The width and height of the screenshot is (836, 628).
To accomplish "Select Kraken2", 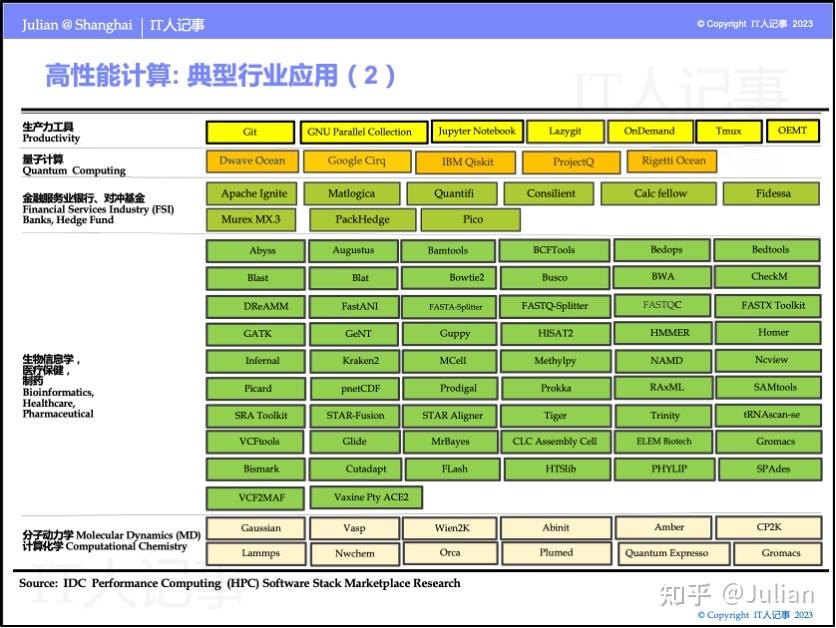I will [353, 361].
